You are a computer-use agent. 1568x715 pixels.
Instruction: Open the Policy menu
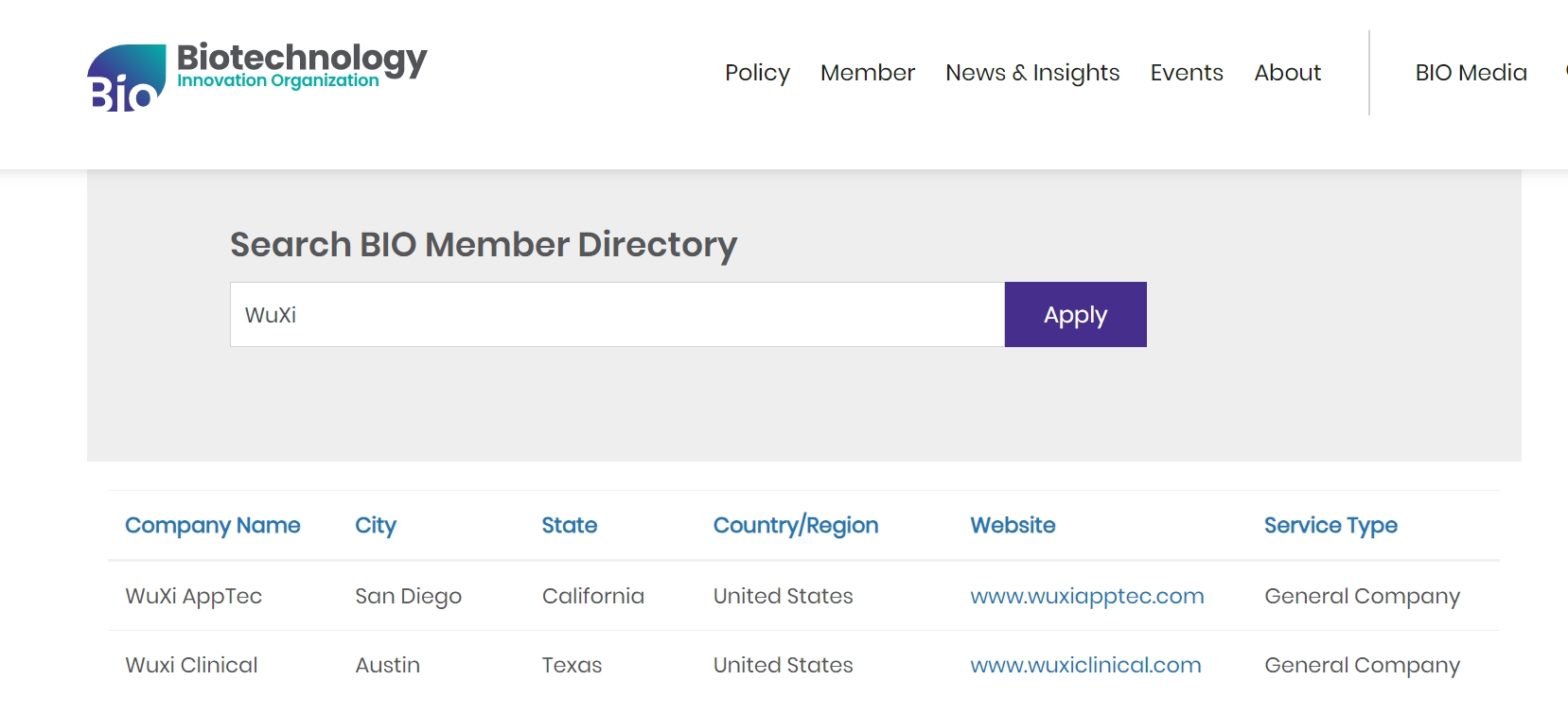pyautogui.click(x=757, y=73)
